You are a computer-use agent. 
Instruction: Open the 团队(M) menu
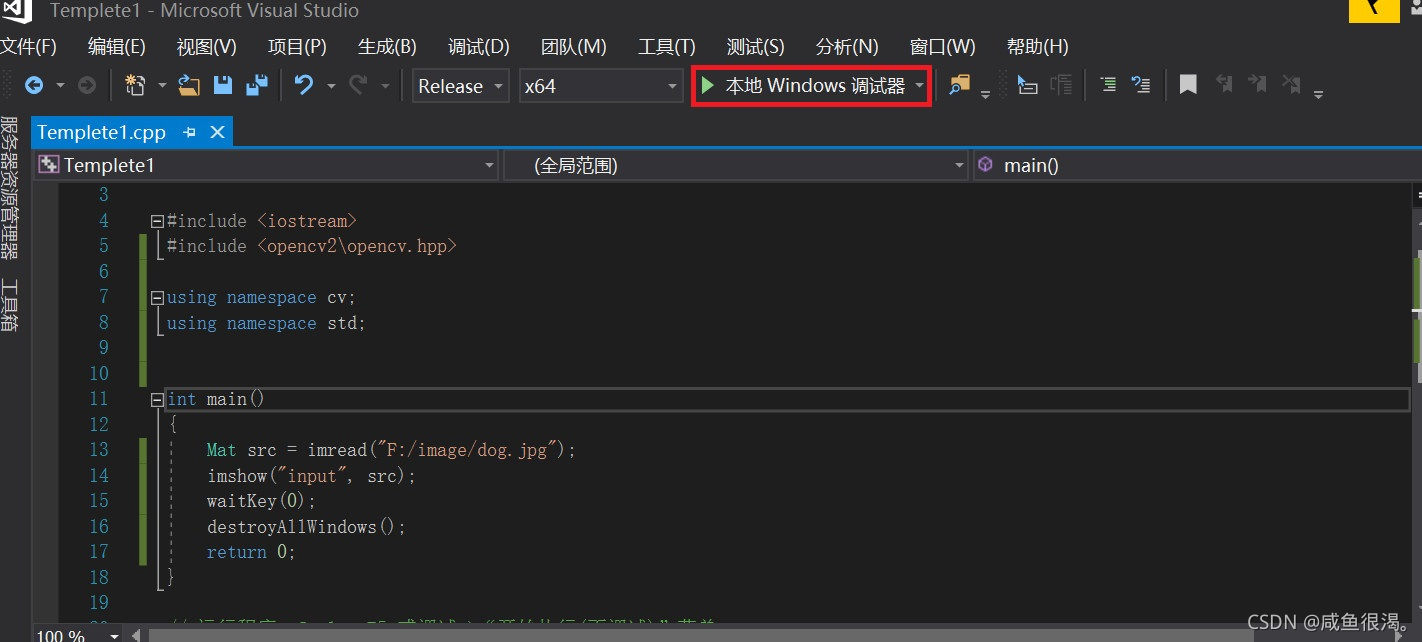574,47
